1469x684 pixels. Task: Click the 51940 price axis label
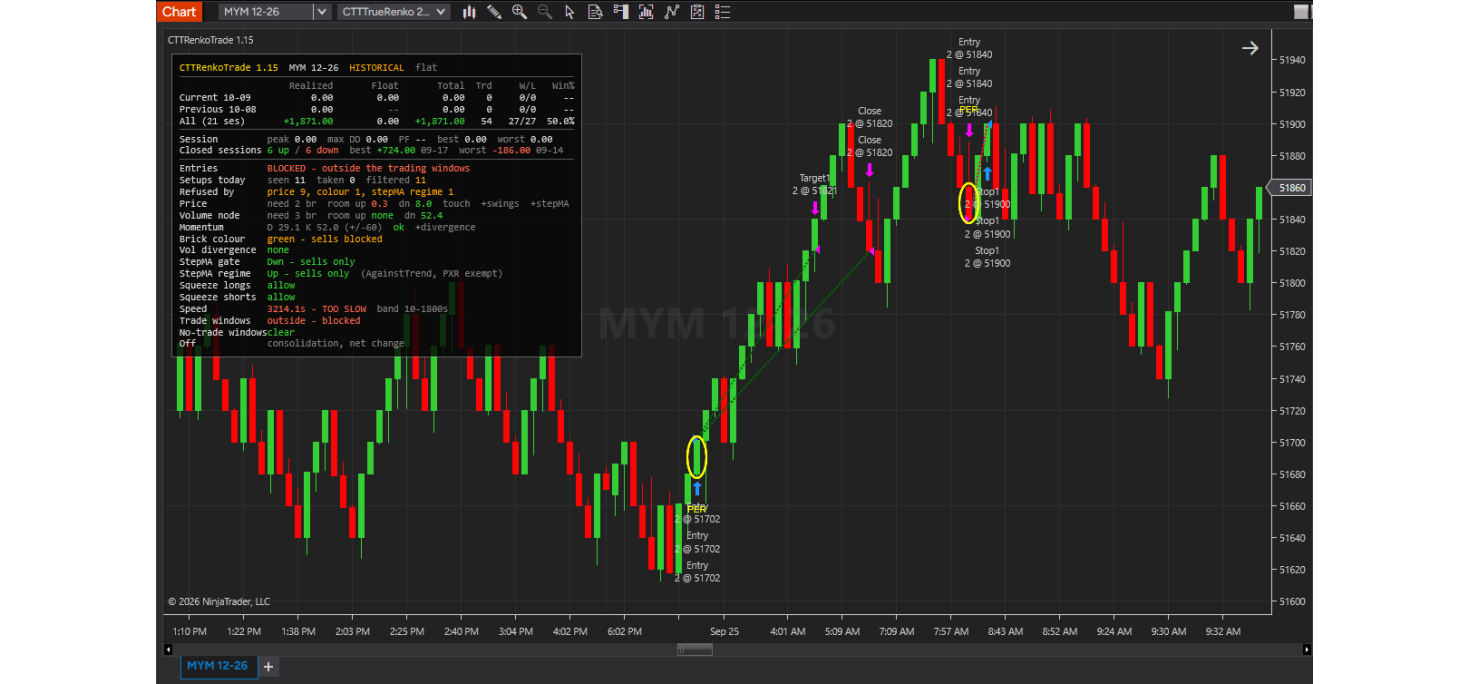coord(1292,60)
